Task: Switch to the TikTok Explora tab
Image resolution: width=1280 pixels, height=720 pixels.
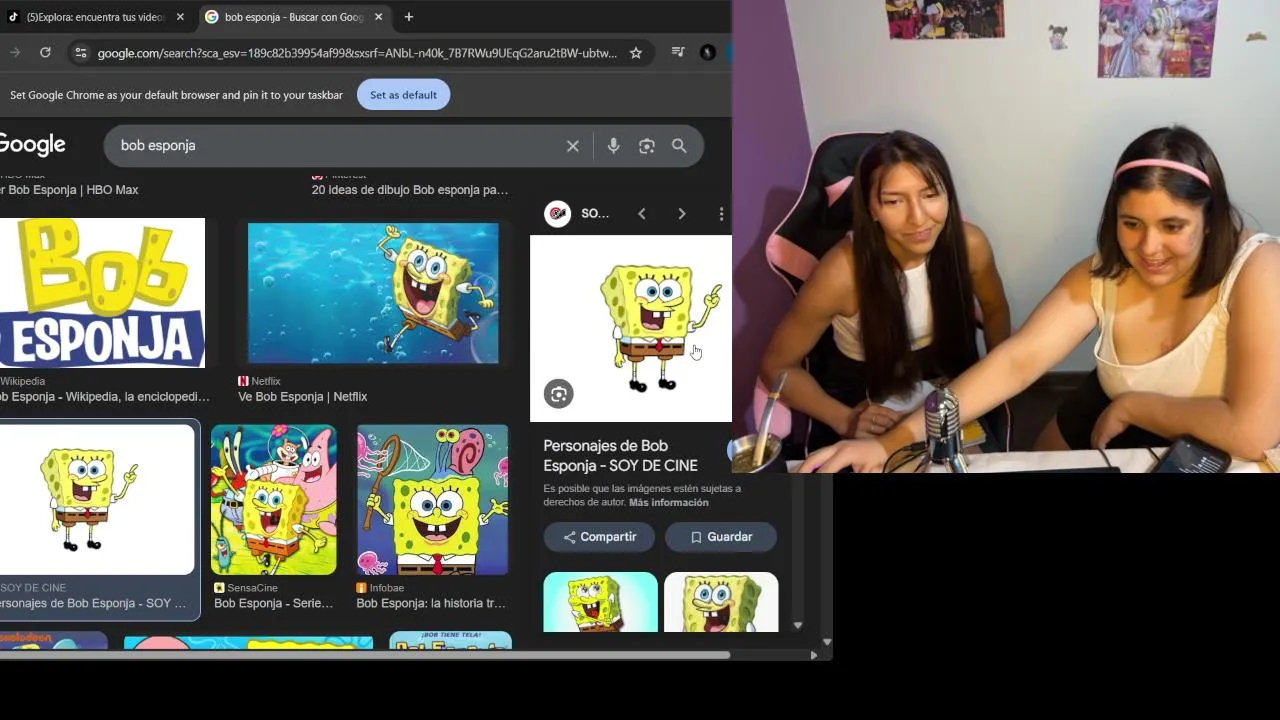Action: [97, 17]
